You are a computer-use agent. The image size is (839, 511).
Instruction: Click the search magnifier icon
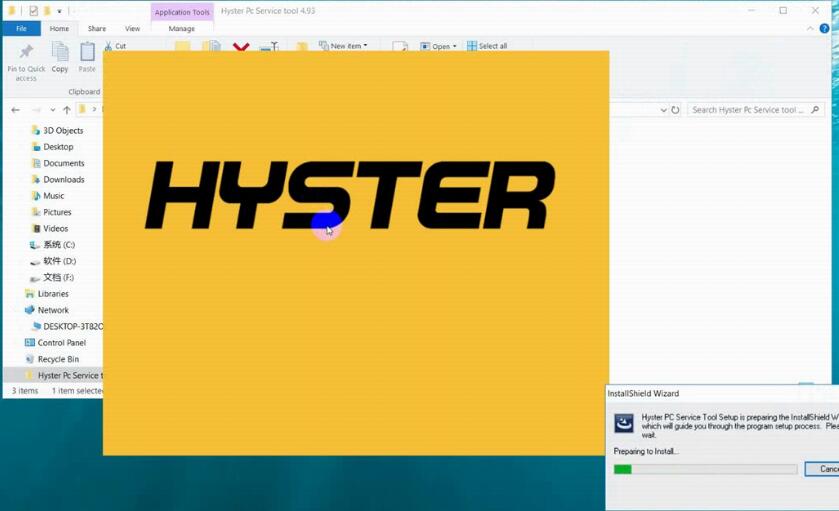click(815, 110)
